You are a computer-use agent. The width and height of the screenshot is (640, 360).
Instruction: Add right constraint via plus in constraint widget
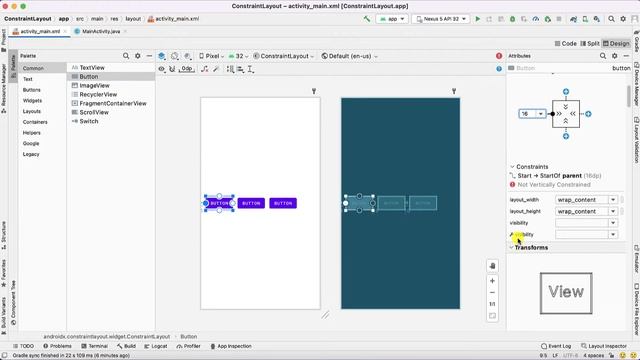[588, 114]
